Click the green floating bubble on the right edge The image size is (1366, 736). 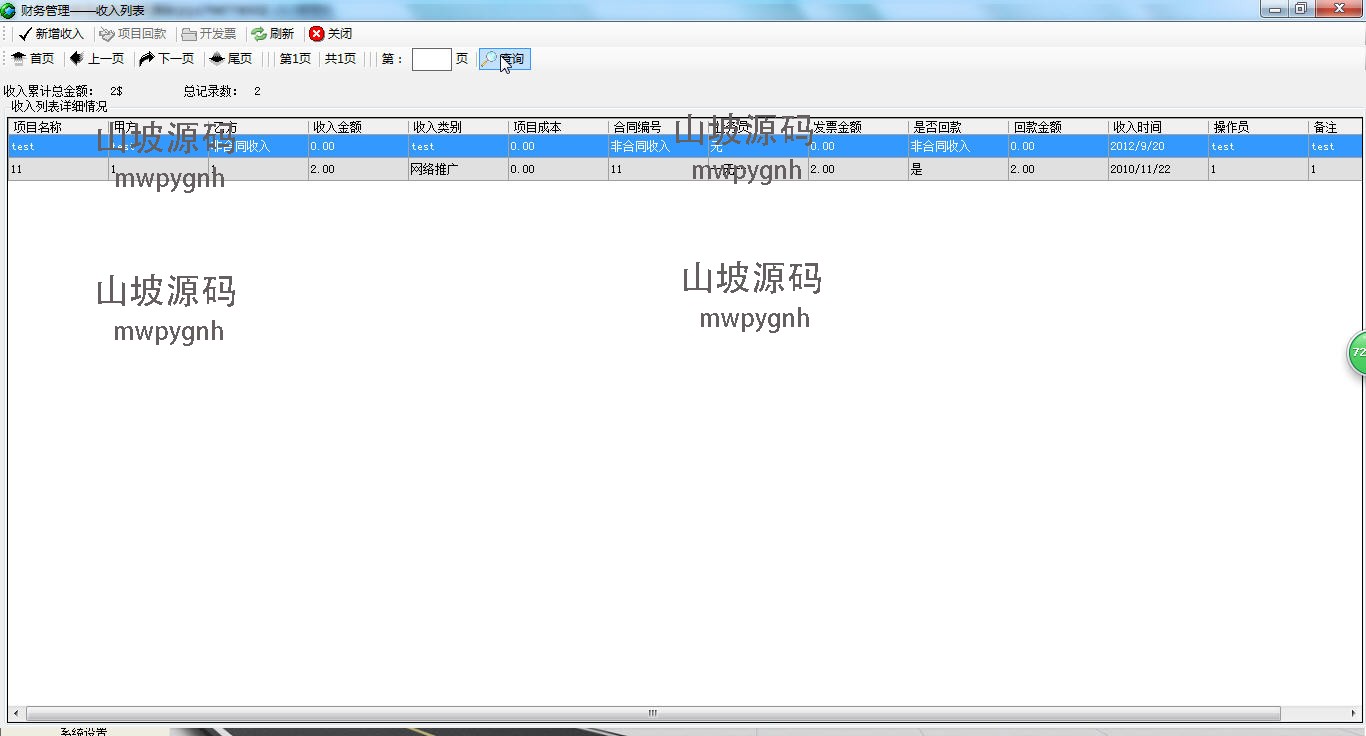(1357, 353)
